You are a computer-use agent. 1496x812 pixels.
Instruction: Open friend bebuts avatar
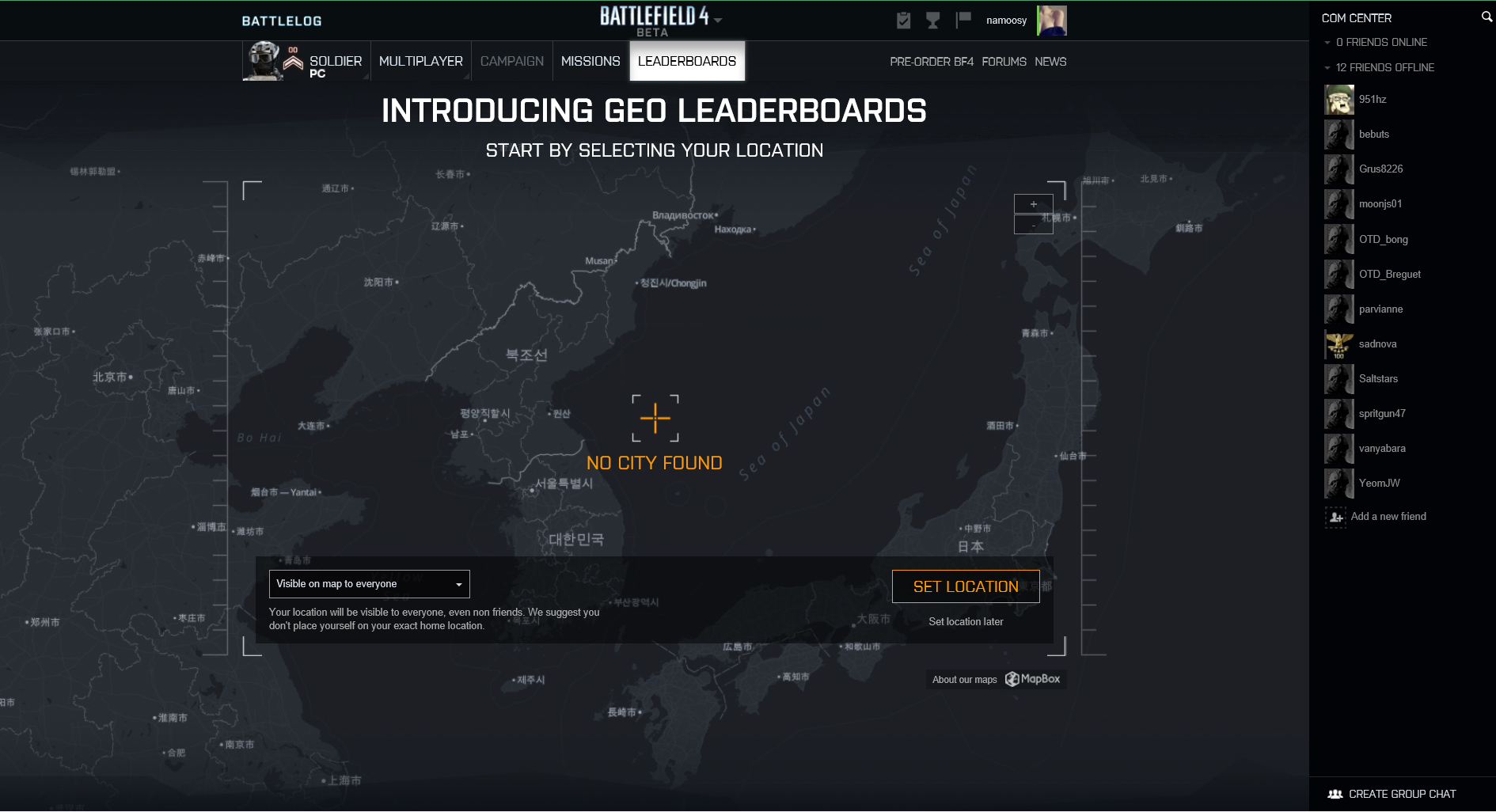(x=1339, y=135)
